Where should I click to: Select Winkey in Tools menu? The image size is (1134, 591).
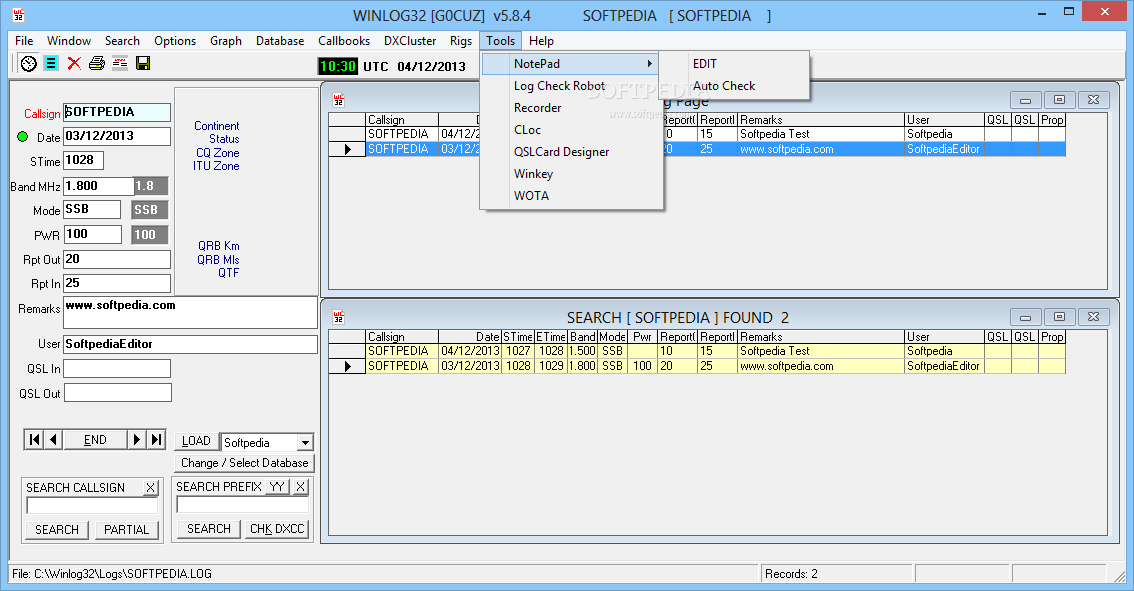tap(572, 174)
